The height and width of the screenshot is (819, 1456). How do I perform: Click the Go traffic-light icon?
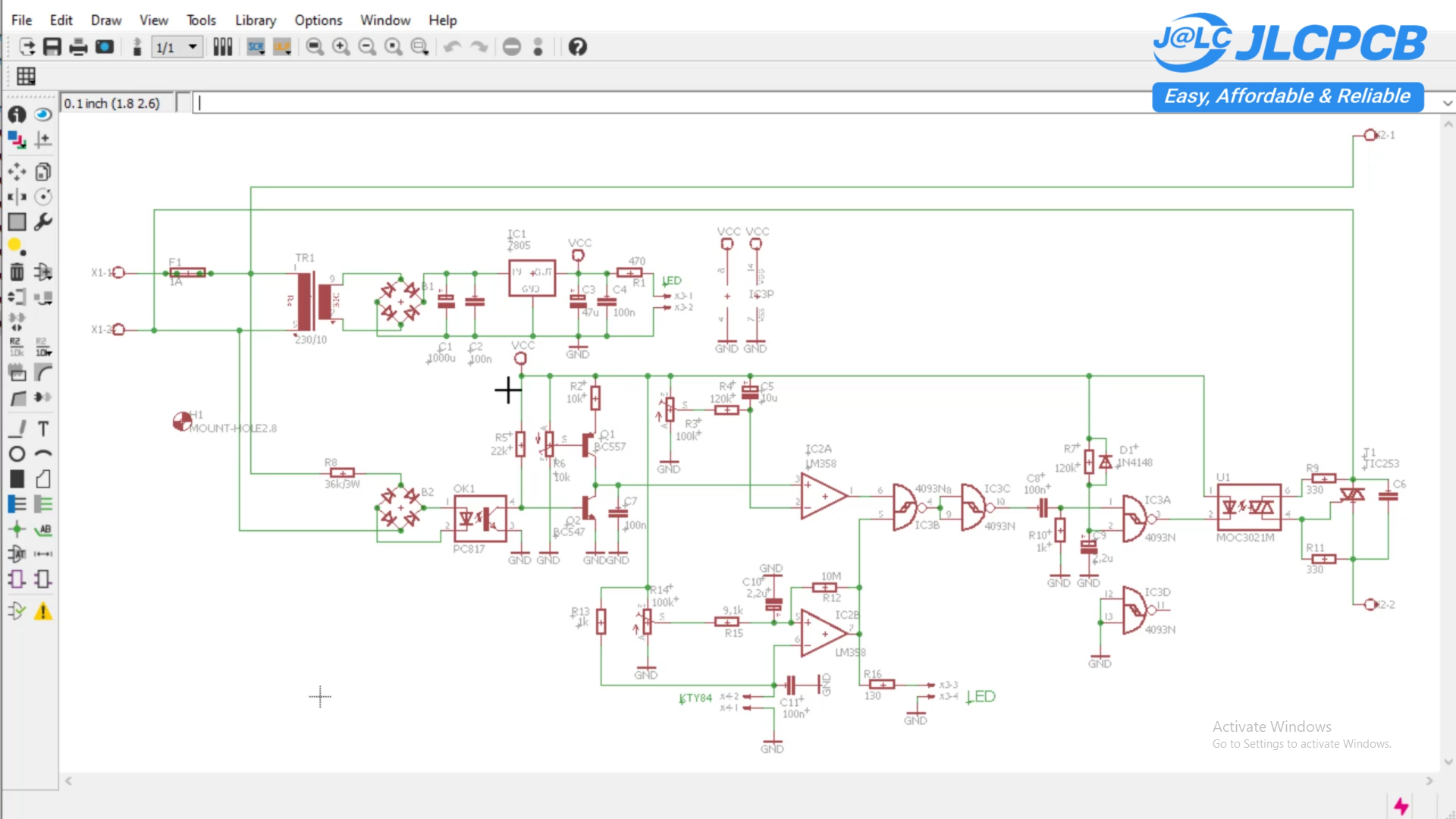[538, 47]
